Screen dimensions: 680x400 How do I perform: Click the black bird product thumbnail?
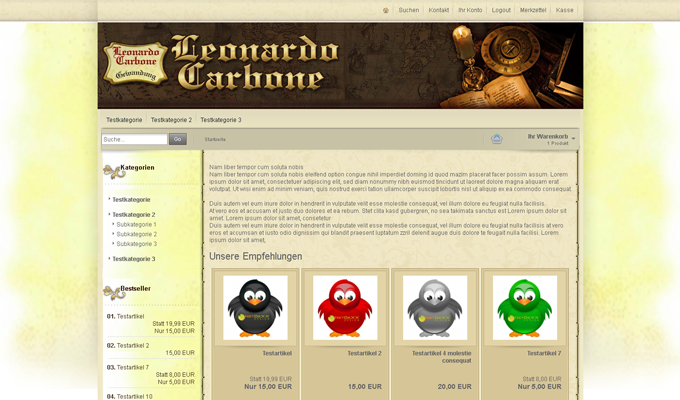click(255, 308)
